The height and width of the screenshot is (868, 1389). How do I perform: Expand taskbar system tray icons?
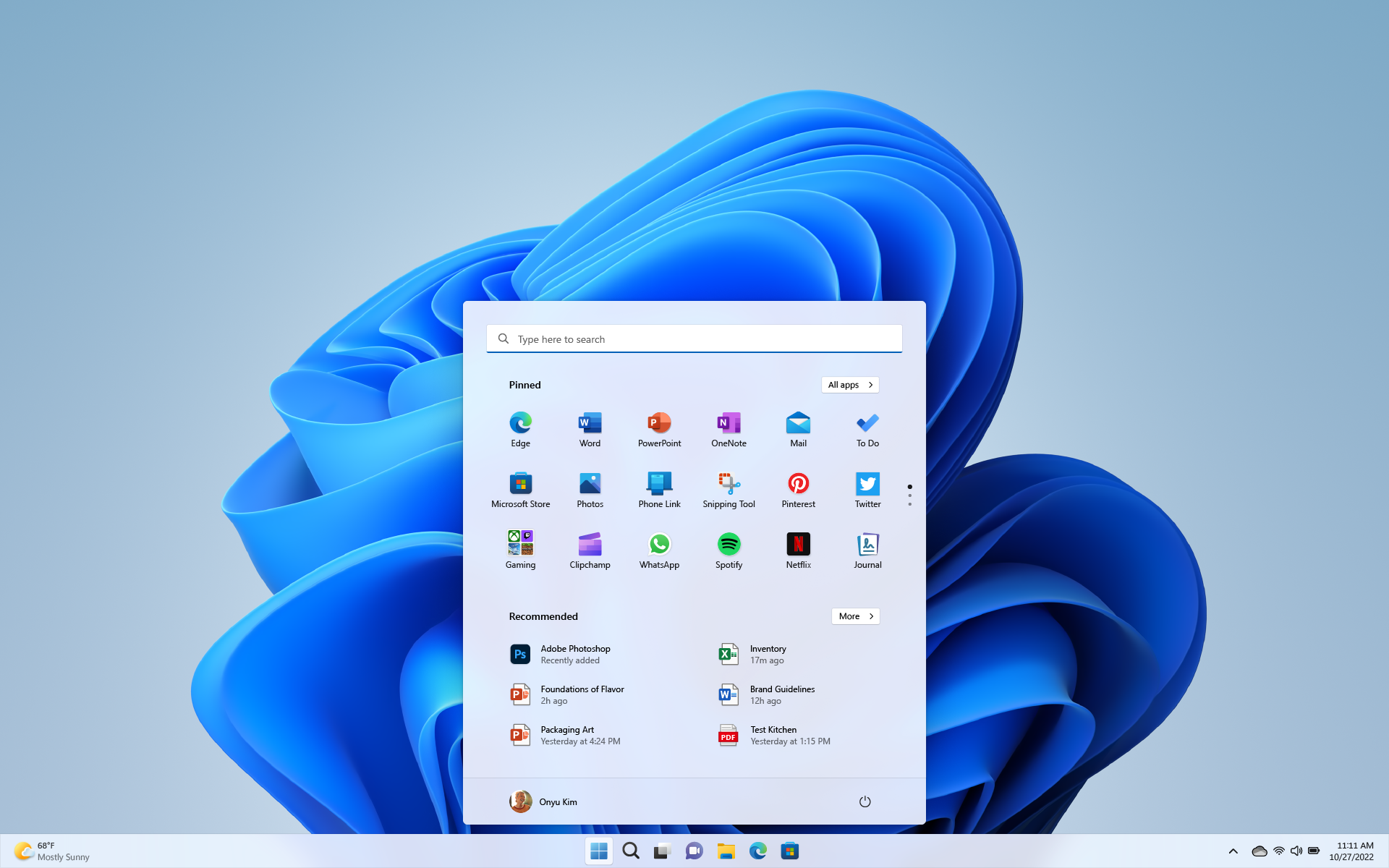click(1233, 851)
